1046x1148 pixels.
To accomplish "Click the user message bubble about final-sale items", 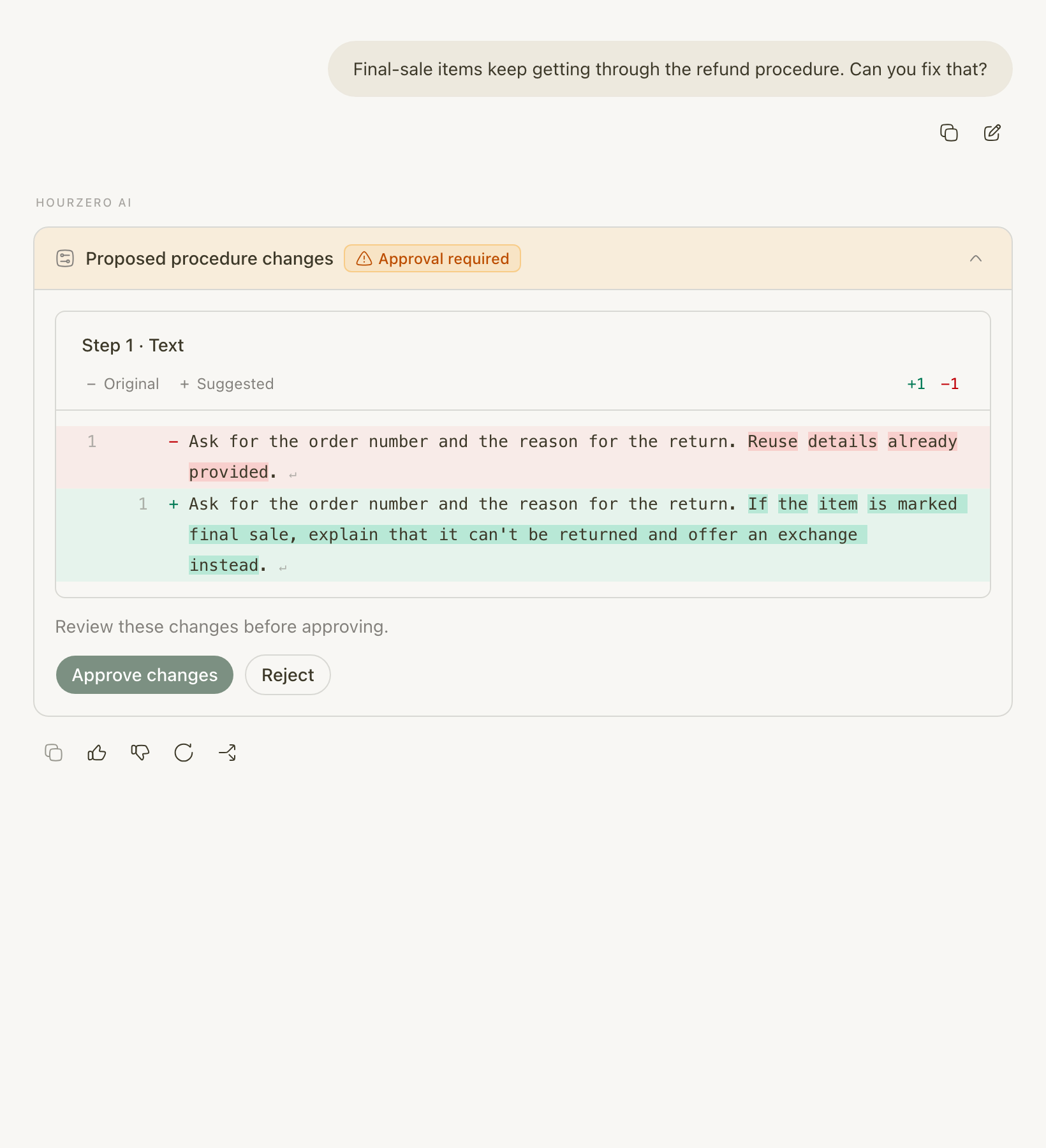I will (670, 69).
